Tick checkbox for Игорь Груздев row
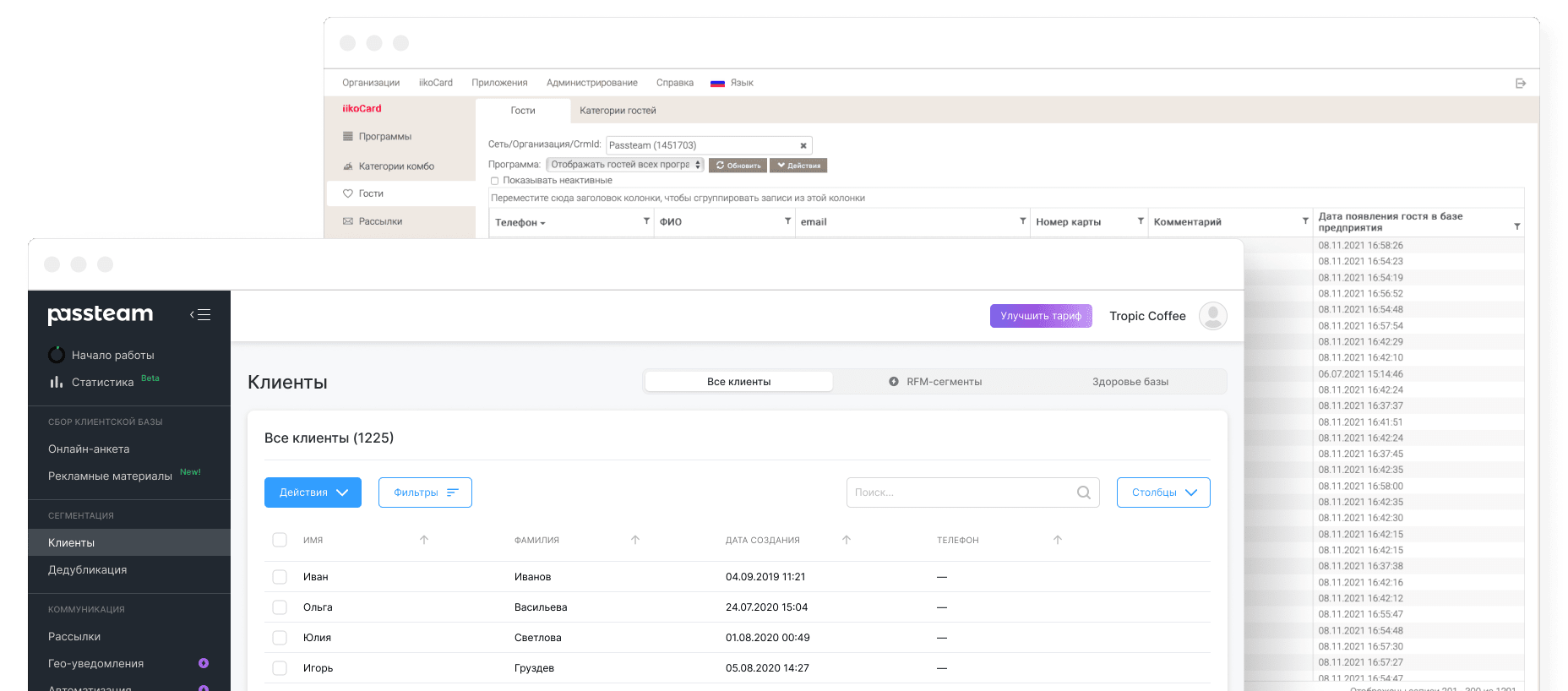Screen dimensions: 1568x691 pyautogui.click(x=280, y=668)
